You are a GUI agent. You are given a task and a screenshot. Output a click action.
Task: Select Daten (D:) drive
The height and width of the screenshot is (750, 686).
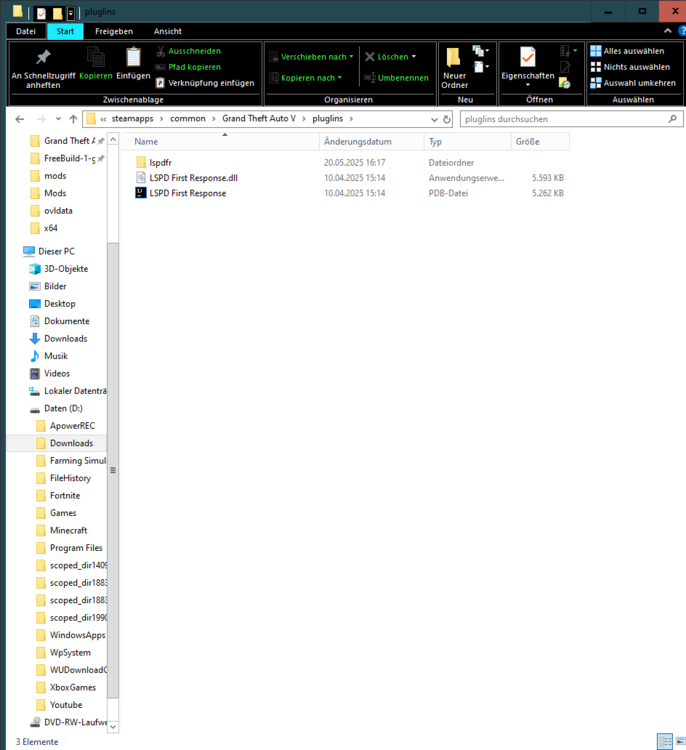click(63, 408)
